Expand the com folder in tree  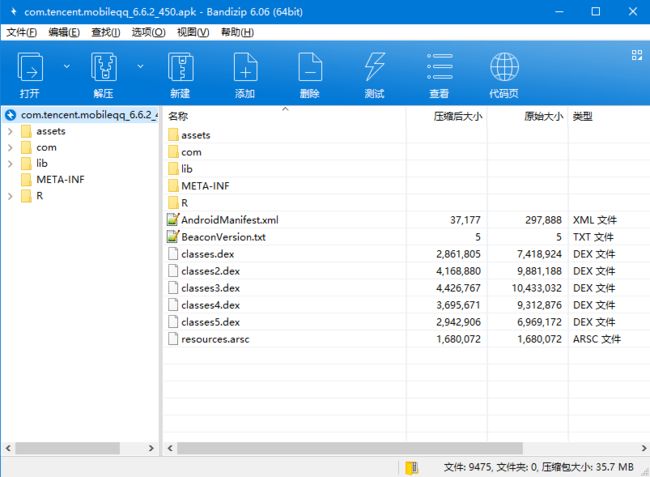(x=10, y=148)
